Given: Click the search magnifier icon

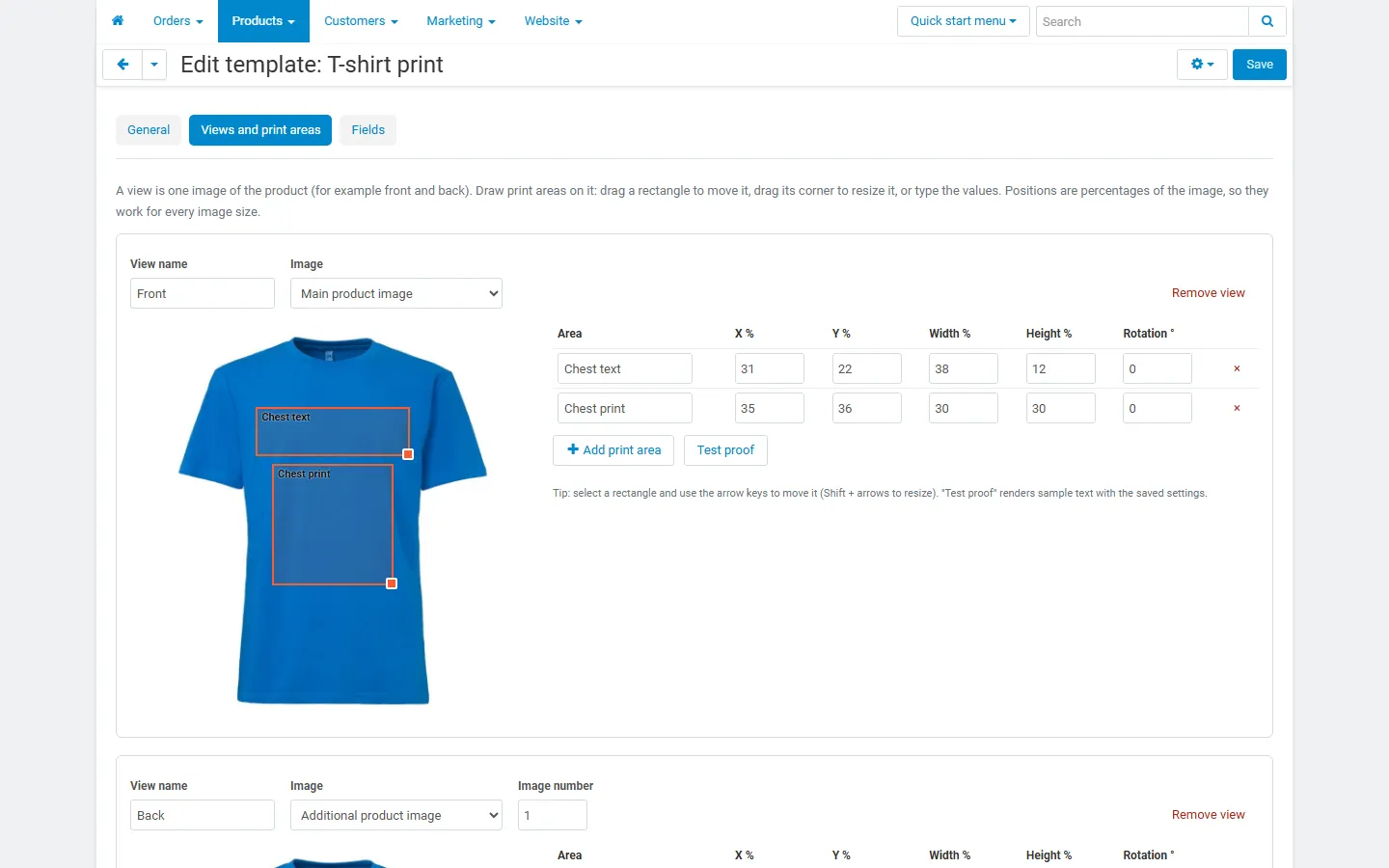Looking at the screenshot, I should pos(1267,21).
